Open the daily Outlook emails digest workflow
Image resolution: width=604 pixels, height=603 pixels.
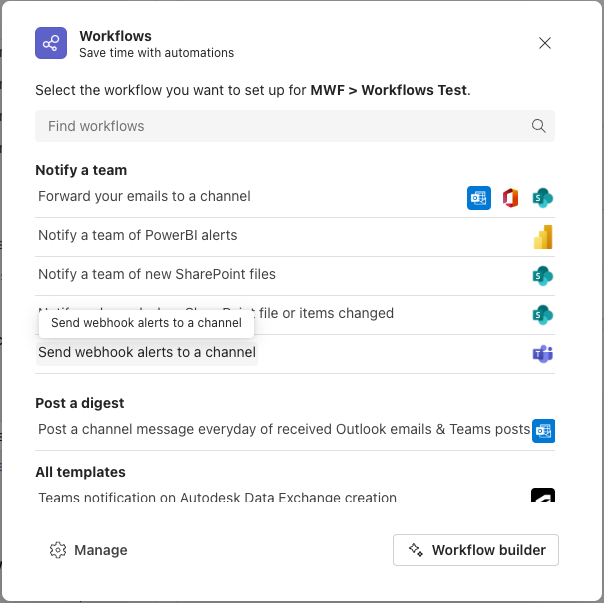coord(284,430)
